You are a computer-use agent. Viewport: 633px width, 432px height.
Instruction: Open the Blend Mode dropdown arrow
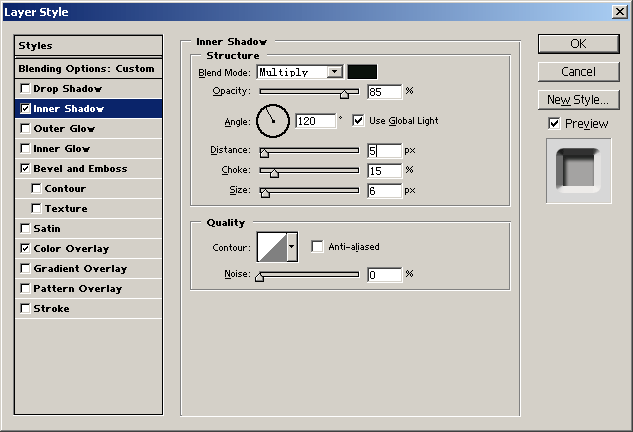click(335, 72)
